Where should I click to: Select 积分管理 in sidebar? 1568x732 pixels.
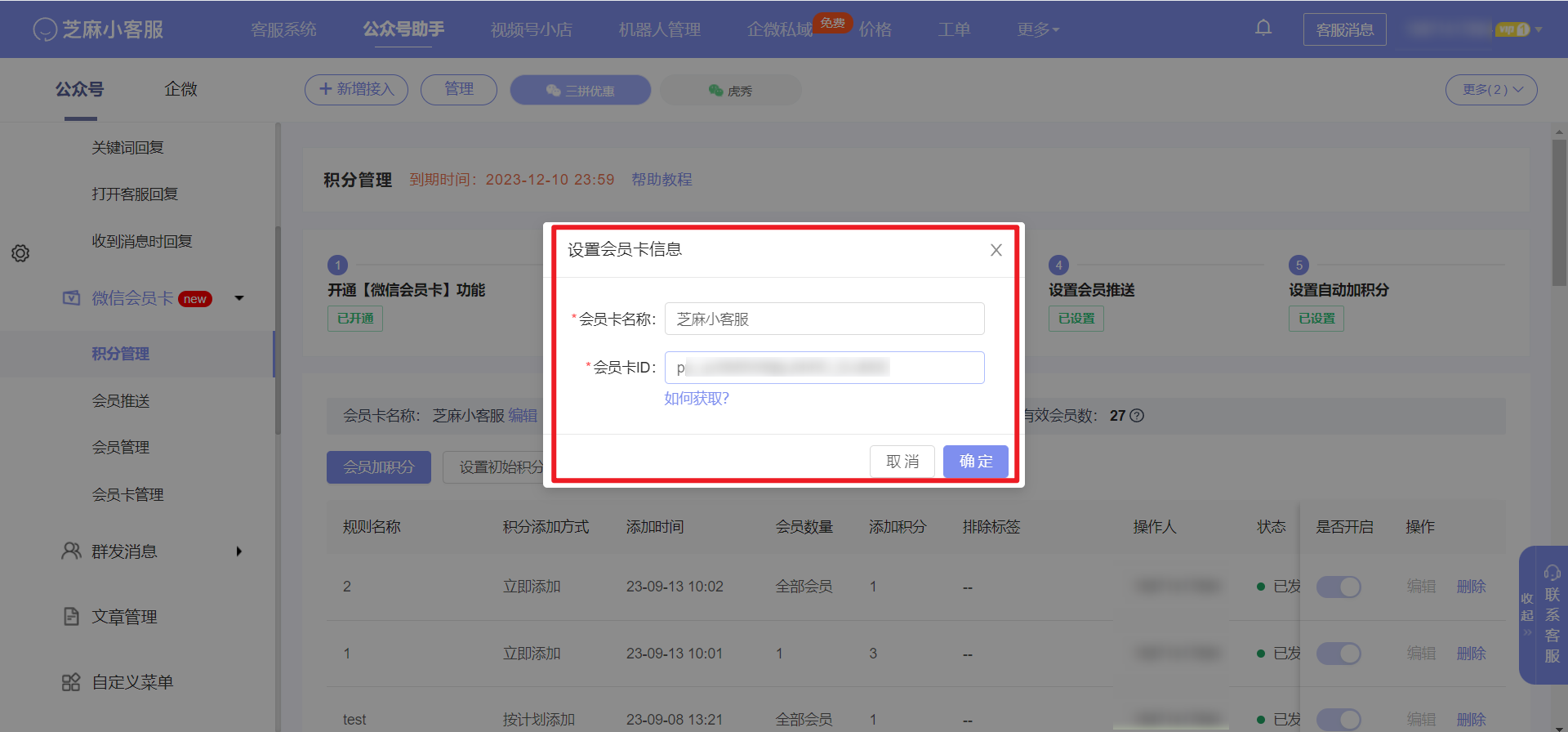click(121, 354)
